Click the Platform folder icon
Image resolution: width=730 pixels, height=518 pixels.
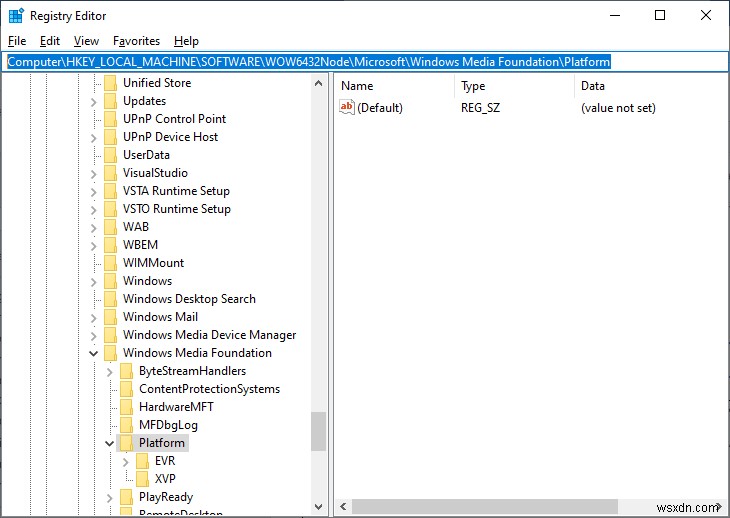[x=126, y=443]
